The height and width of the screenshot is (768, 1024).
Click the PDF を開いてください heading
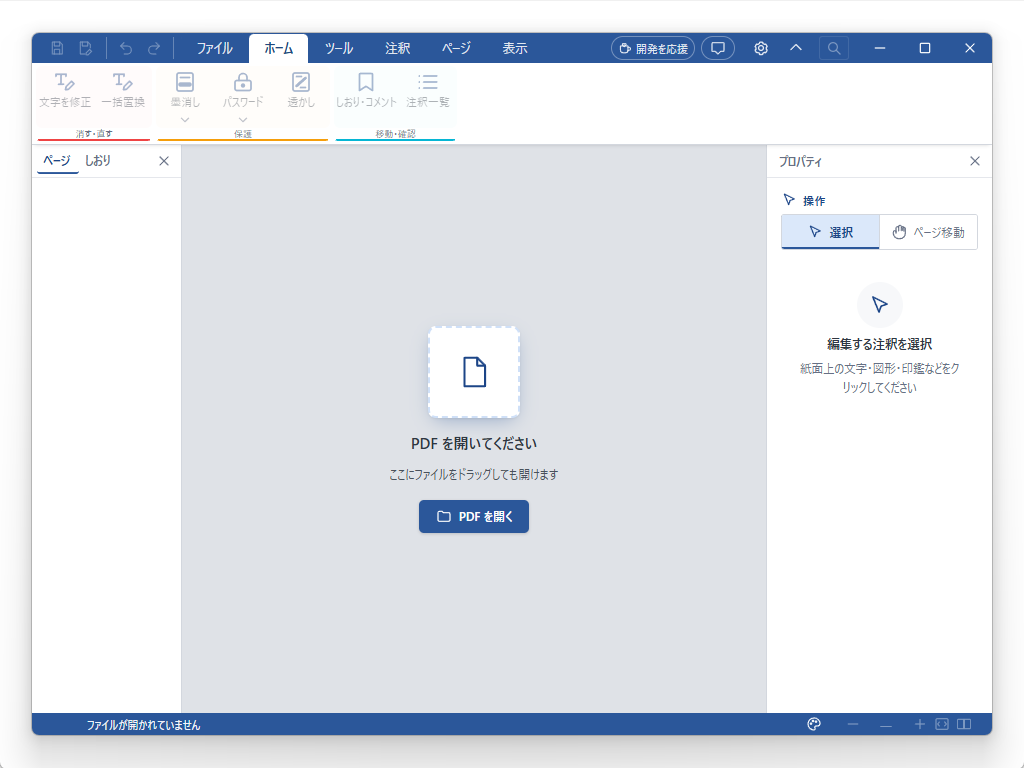click(x=474, y=444)
